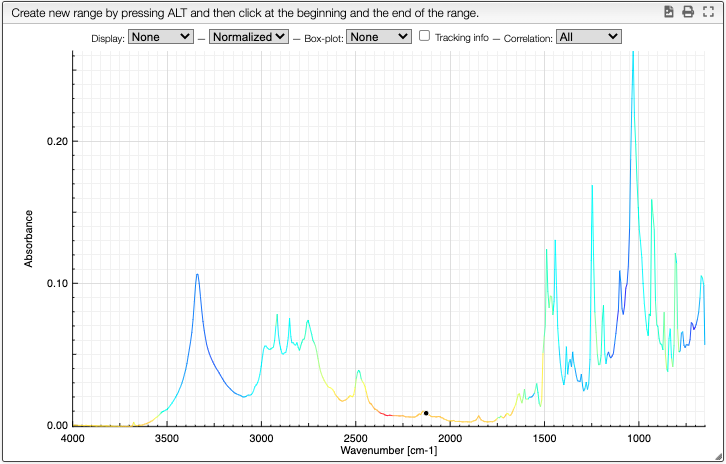Click the blue peak near 3350 wavenumber
726x464 pixels.
coord(197,275)
